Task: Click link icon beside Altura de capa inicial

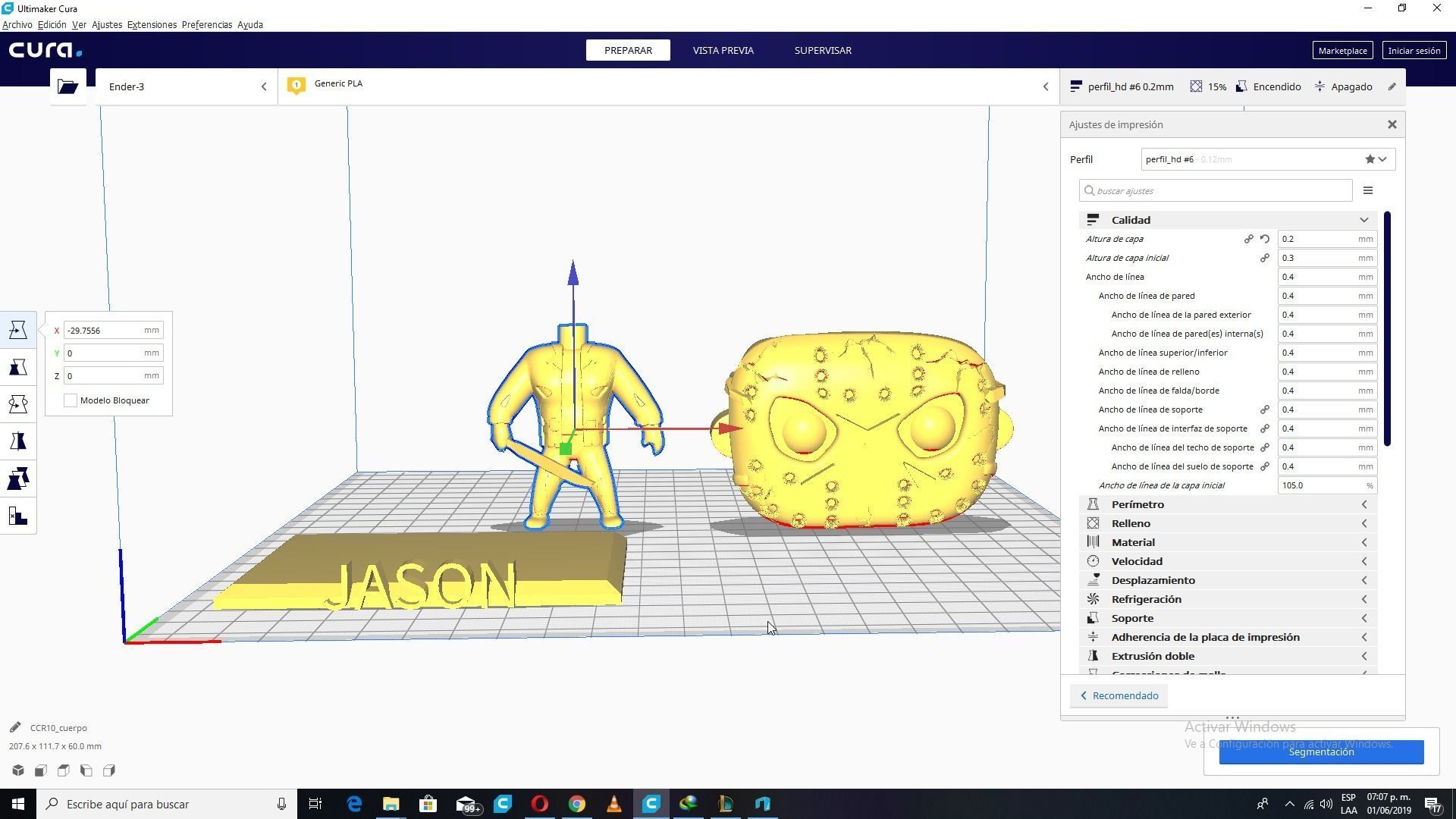Action: (1265, 258)
